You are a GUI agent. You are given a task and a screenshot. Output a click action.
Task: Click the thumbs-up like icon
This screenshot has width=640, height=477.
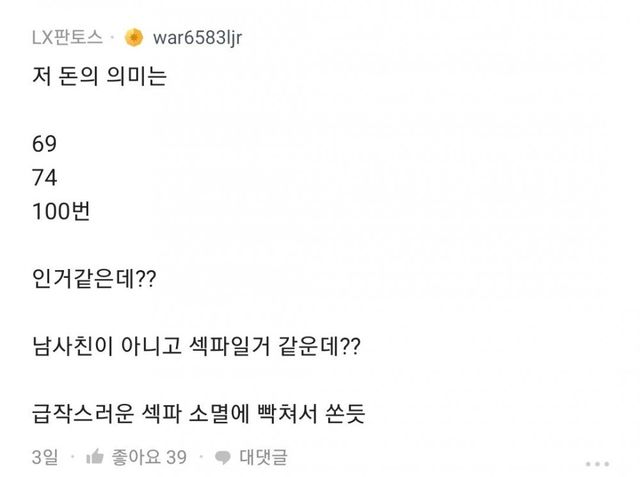(x=95, y=457)
